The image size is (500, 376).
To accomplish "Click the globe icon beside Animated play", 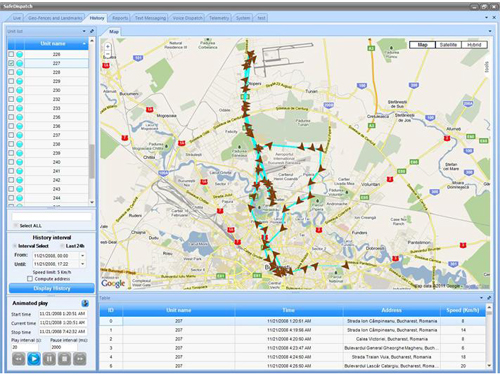I will pyautogui.click(x=85, y=303).
